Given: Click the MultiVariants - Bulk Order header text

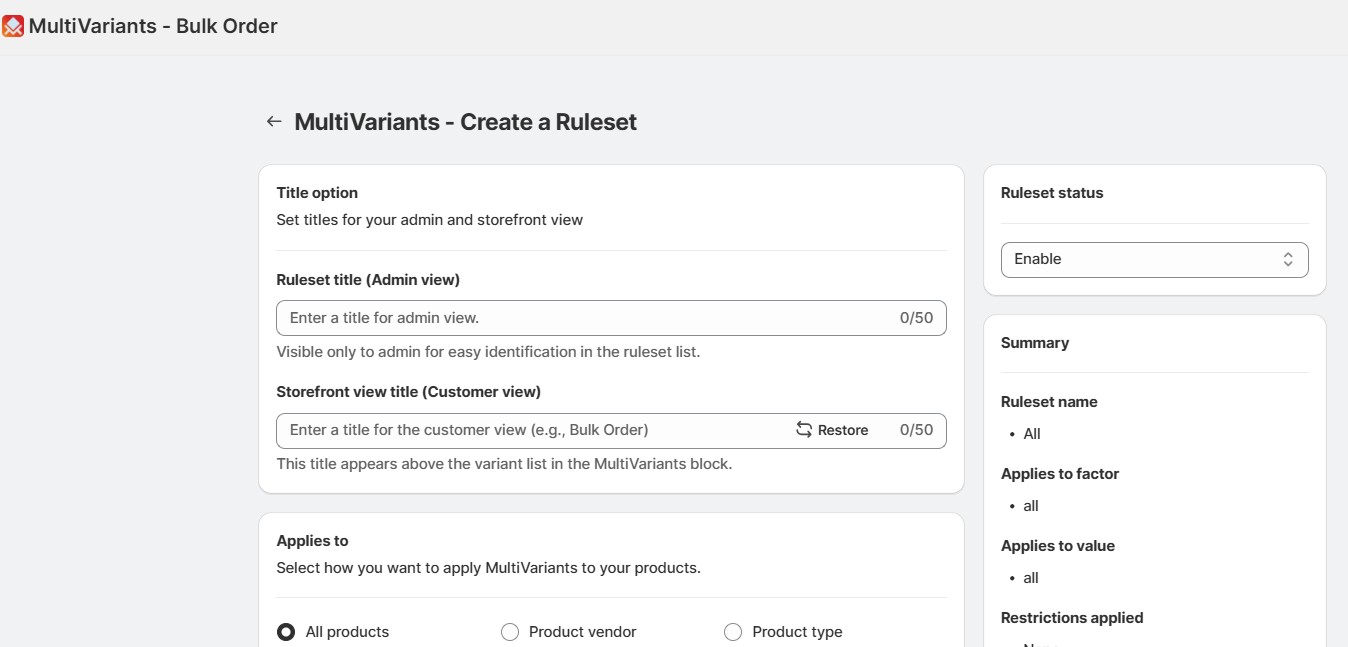Looking at the screenshot, I should click(151, 26).
